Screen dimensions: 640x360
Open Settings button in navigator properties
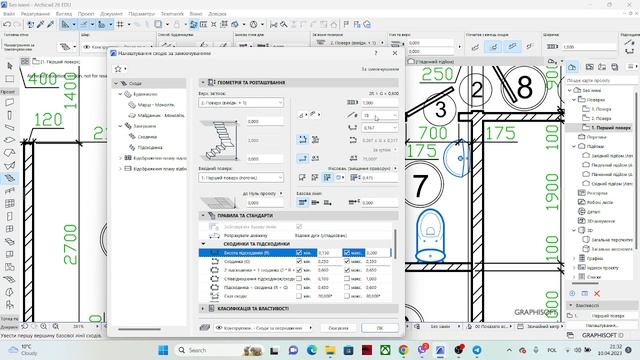tap(602, 325)
